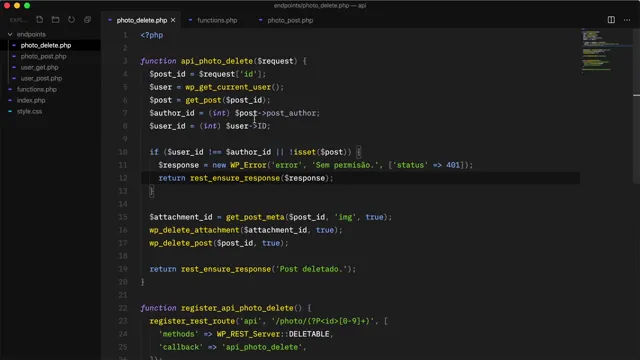
Task: Click the New Folder icon in explorer
Action: [x=56, y=20]
